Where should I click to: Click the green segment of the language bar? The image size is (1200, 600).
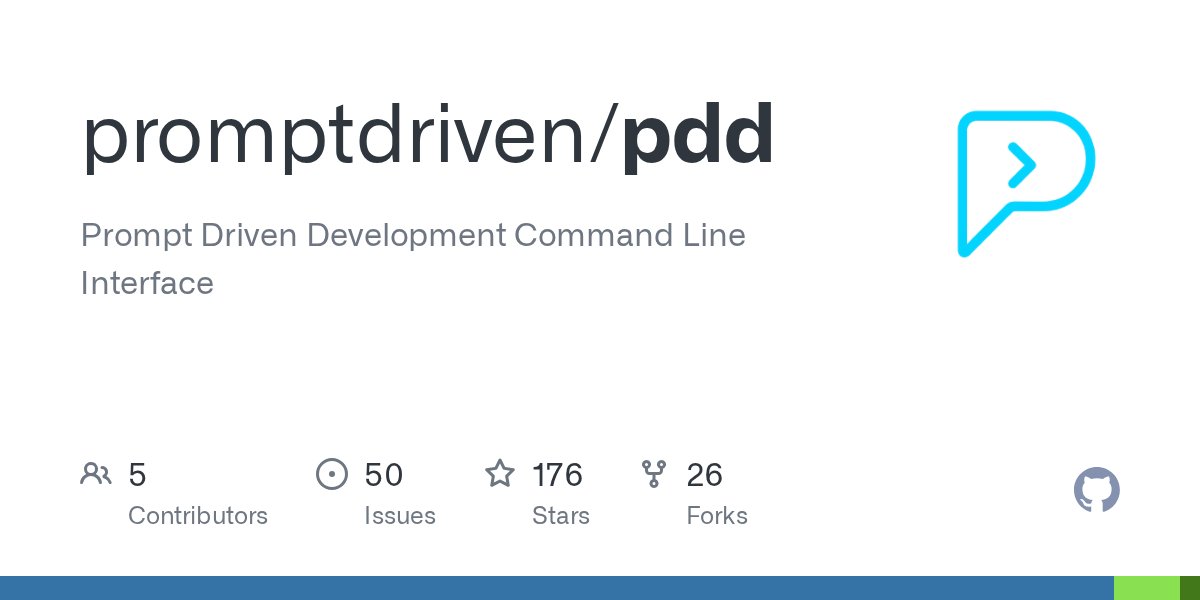click(x=1148, y=588)
